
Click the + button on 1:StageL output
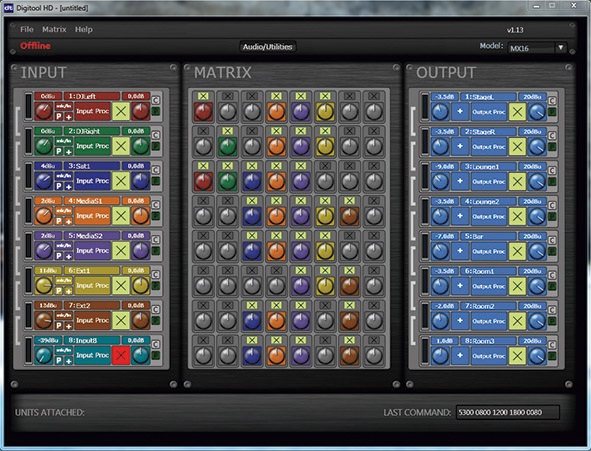(460, 112)
